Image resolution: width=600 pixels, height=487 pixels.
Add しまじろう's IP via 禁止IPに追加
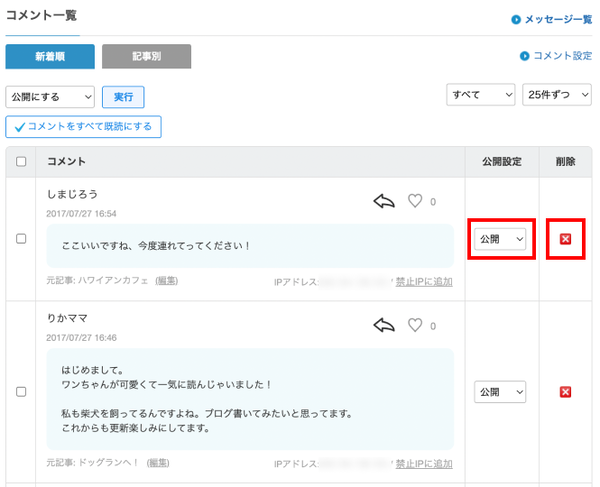[x=424, y=282]
